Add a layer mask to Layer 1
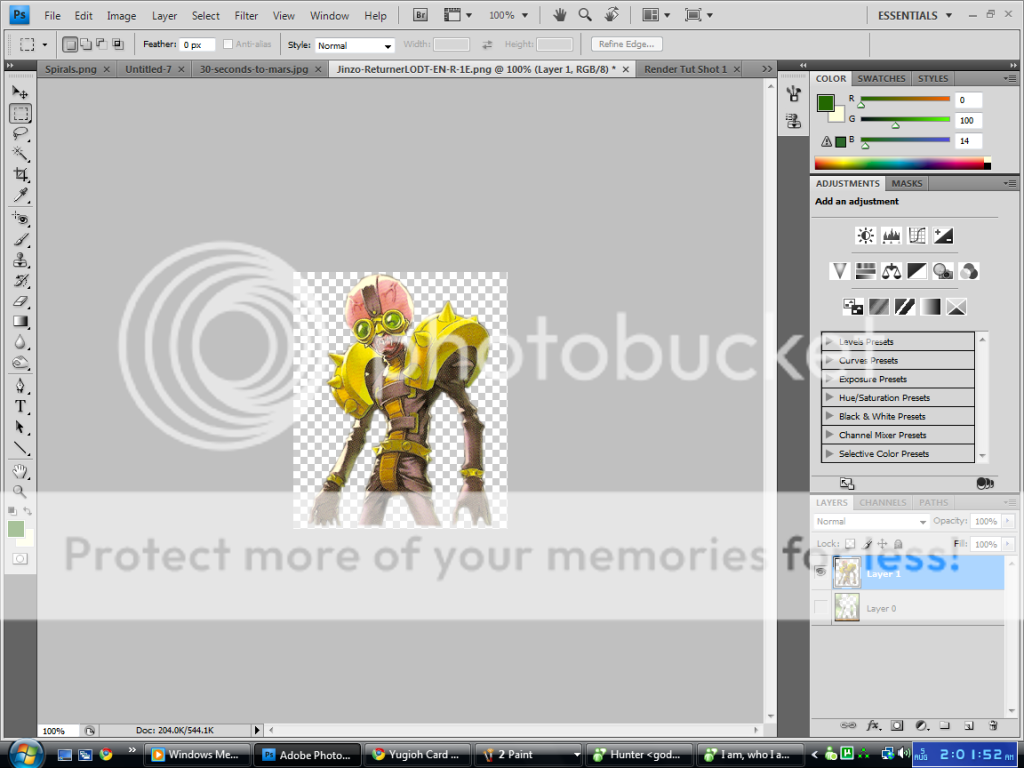This screenshot has height=768, width=1024. click(896, 727)
